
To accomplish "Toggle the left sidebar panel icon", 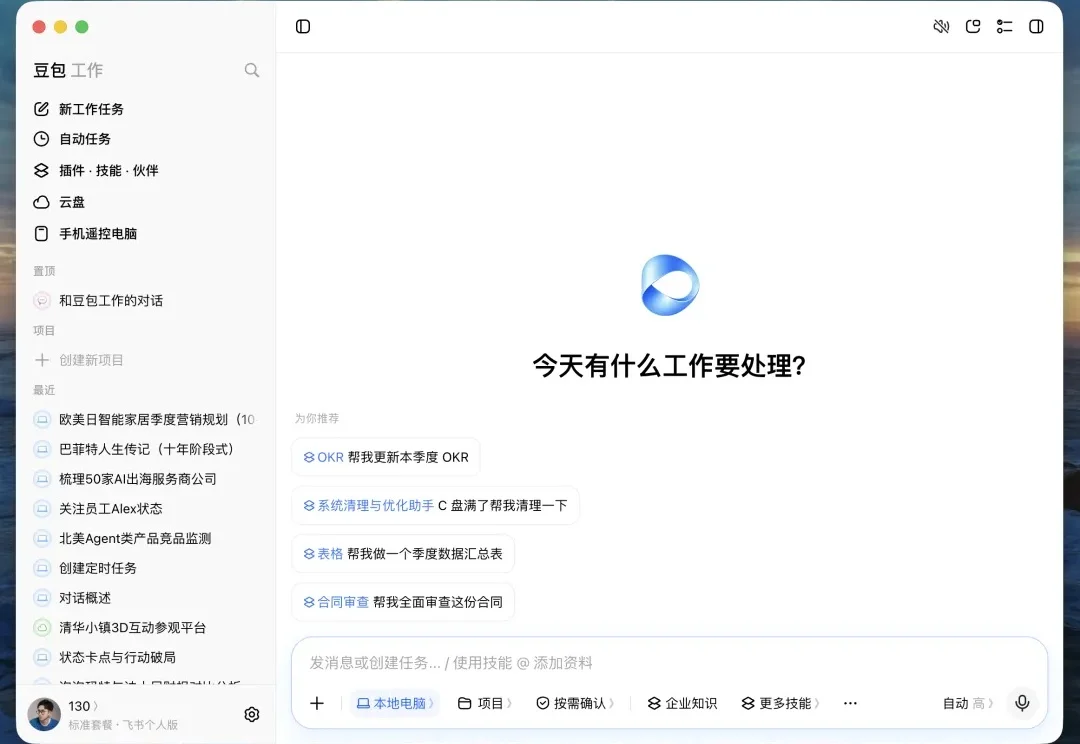I will tap(303, 27).
